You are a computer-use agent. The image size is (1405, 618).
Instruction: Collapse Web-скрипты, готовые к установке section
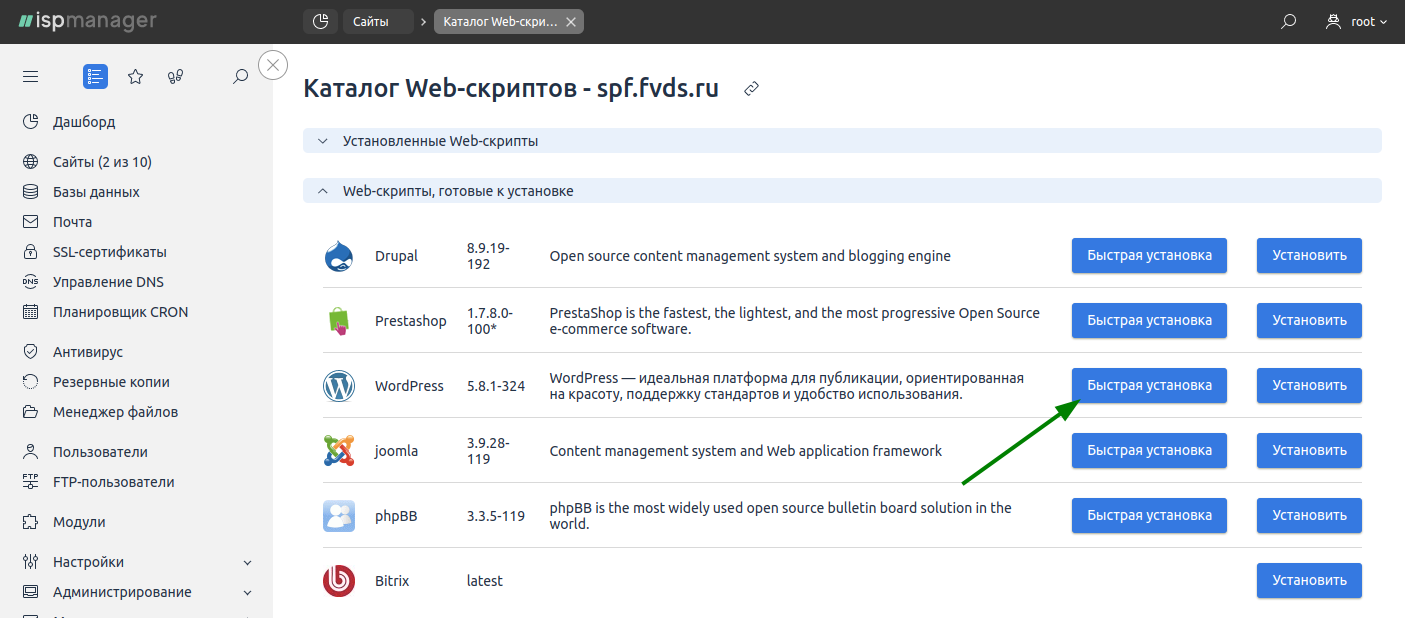tap(842, 191)
